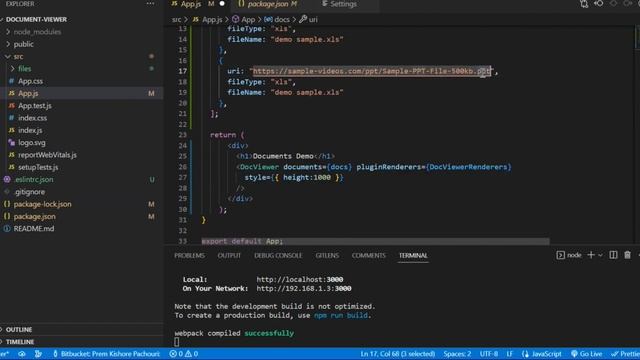
Task: Open the DEBUG CONSOLE panel tab
Action: click(278, 256)
